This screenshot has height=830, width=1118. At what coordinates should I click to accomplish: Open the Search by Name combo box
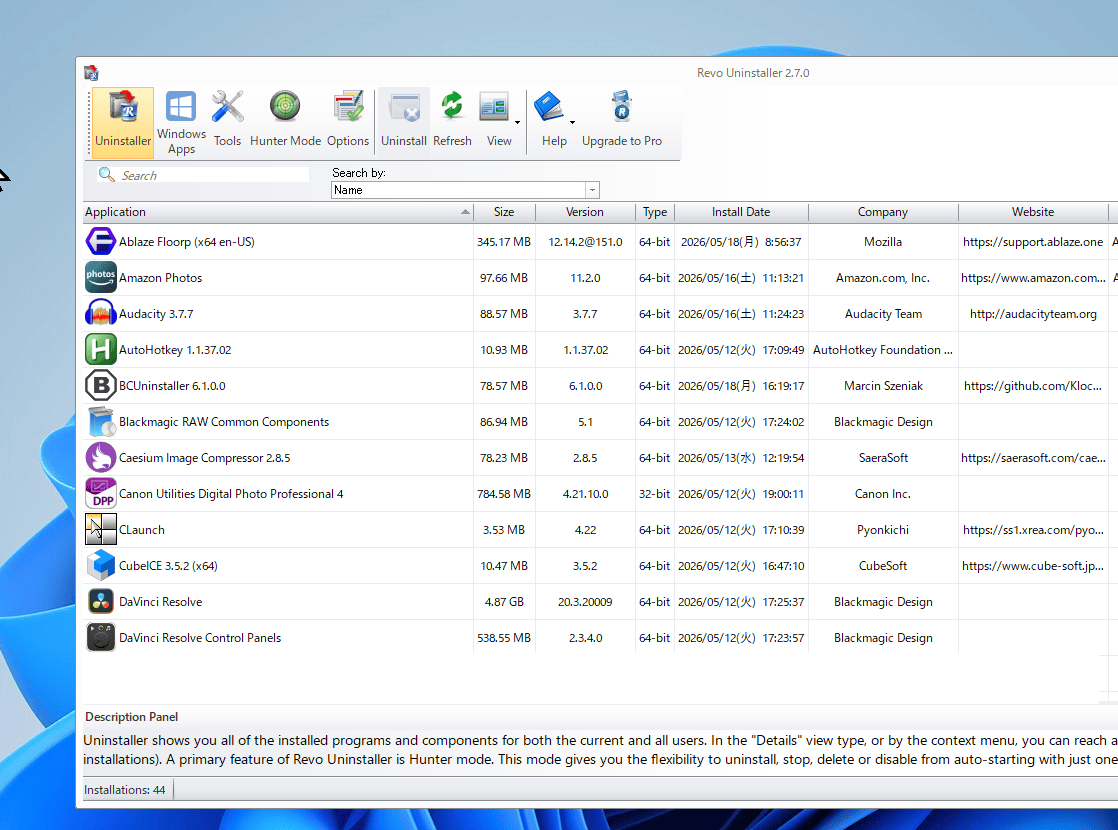pyautogui.click(x=465, y=190)
